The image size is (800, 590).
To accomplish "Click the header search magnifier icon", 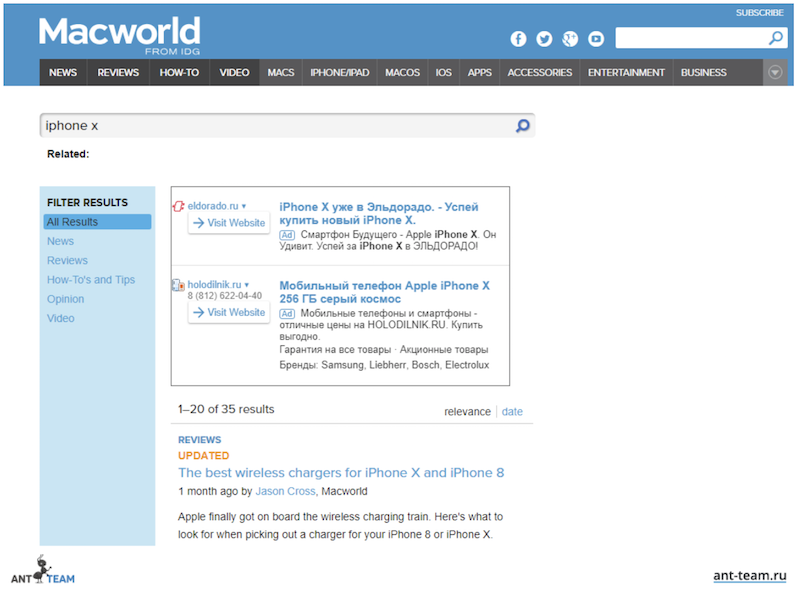I will (x=776, y=38).
